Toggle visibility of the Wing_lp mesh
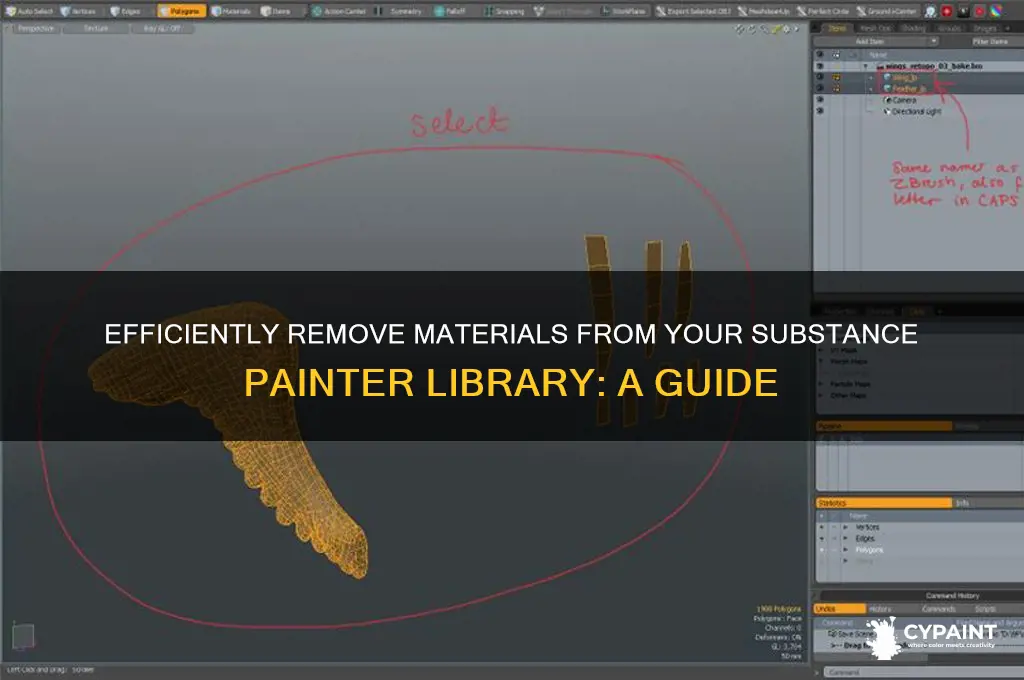1024x680 pixels. click(x=820, y=77)
